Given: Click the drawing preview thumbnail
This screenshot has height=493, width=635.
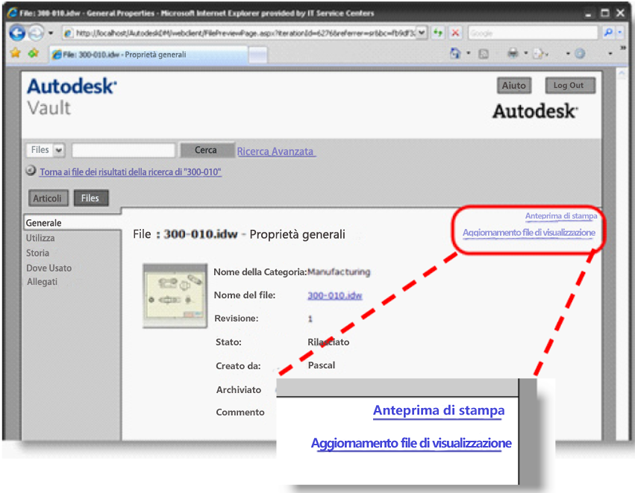Looking at the screenshot, I should pyautogui.click(x=175, y=295).
